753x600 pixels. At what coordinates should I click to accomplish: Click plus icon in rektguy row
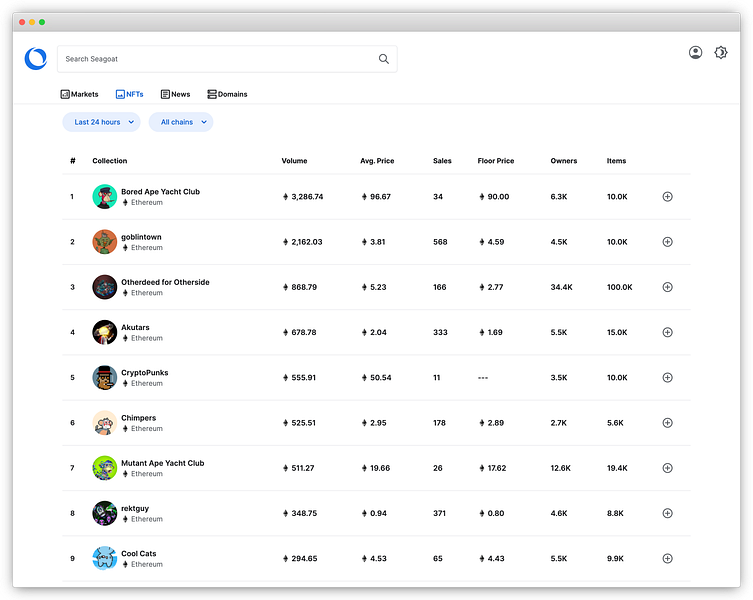[668, 513]
